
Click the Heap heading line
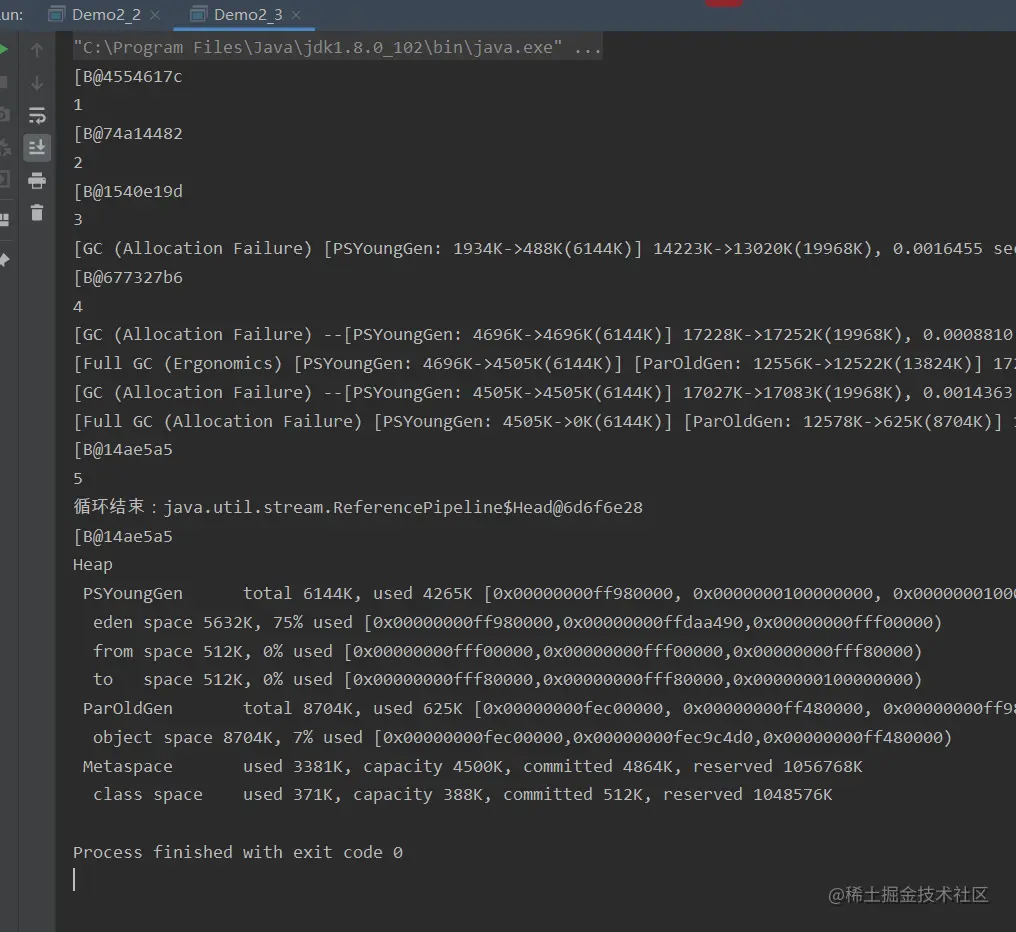tap(93, 565)
